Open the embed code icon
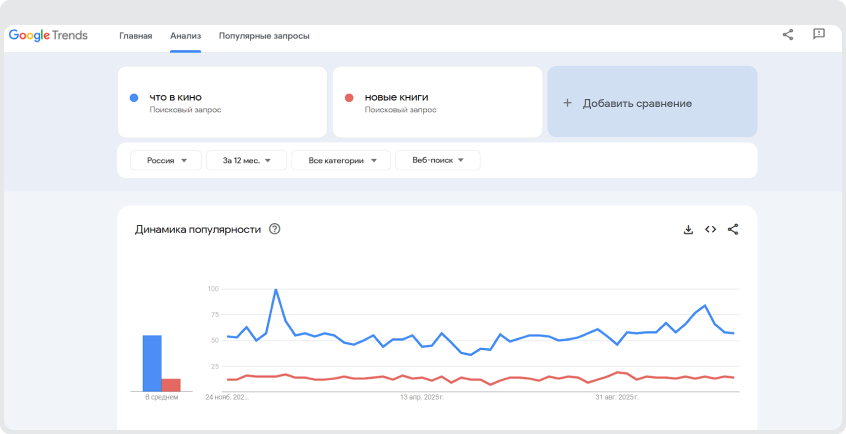The width and height of the screenshot is (846, 434). click(710, 229)
